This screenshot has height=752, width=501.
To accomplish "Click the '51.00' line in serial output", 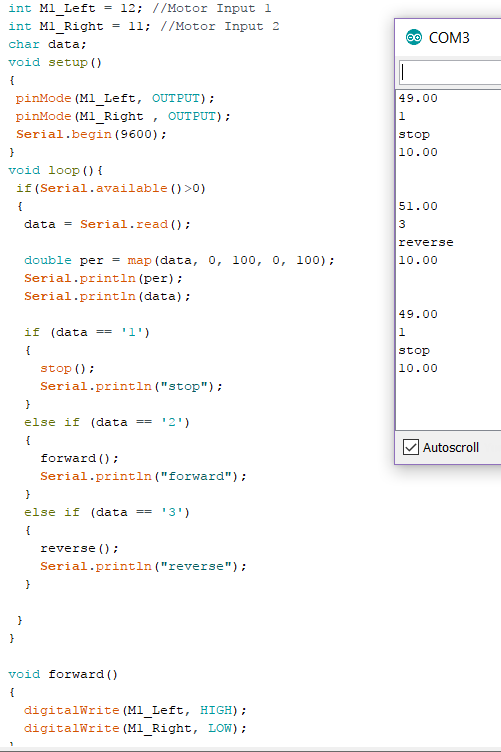I will (x=418, y=206).
